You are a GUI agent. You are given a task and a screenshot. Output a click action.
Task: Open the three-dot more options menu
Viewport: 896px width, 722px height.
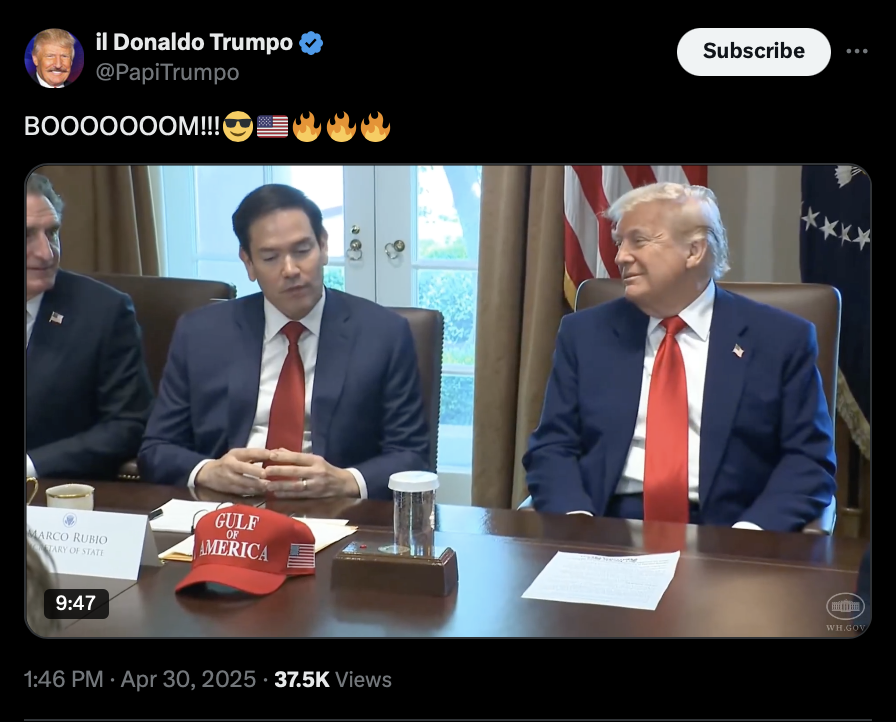[857, 51]
